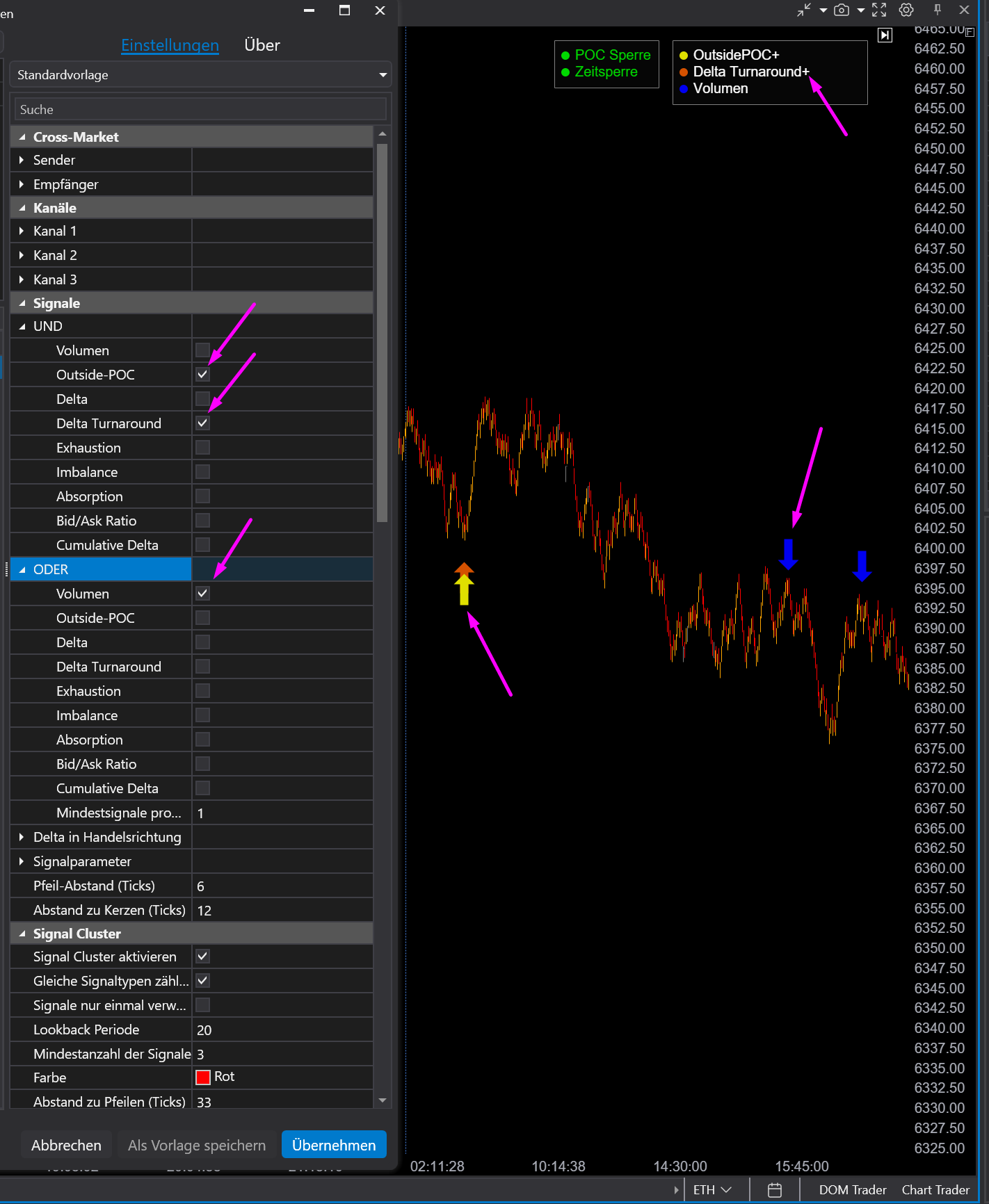Click Delta Turnaround+ legend entry
Viewport: 989px width, 1204px height.
pyautogui.click(x=745, y=72)
